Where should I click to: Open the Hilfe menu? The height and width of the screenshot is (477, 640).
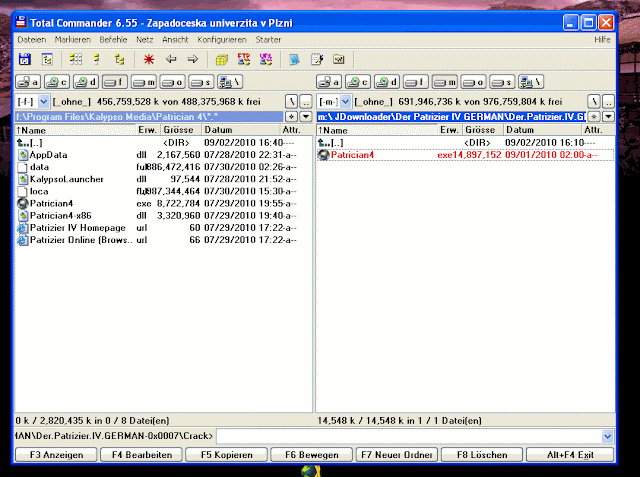(x=602, y=40)
